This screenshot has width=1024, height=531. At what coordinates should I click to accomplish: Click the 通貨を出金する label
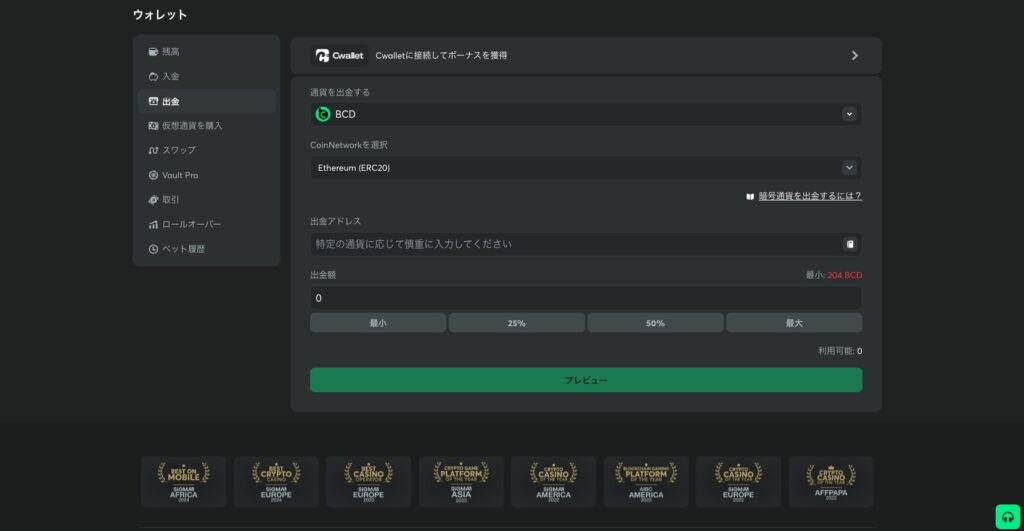pos(340,92)
